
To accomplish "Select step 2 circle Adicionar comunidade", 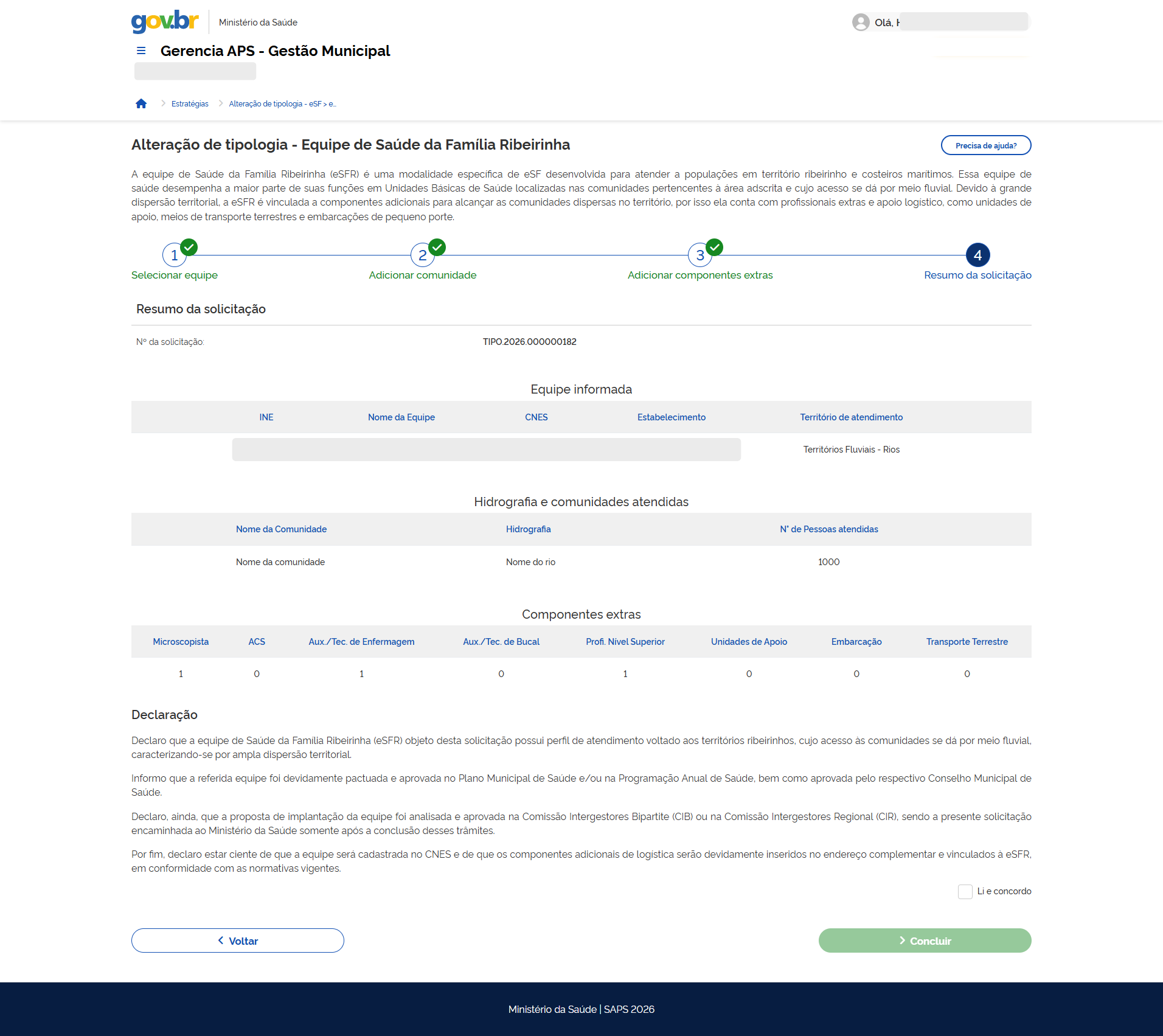I will coord(422,256).
